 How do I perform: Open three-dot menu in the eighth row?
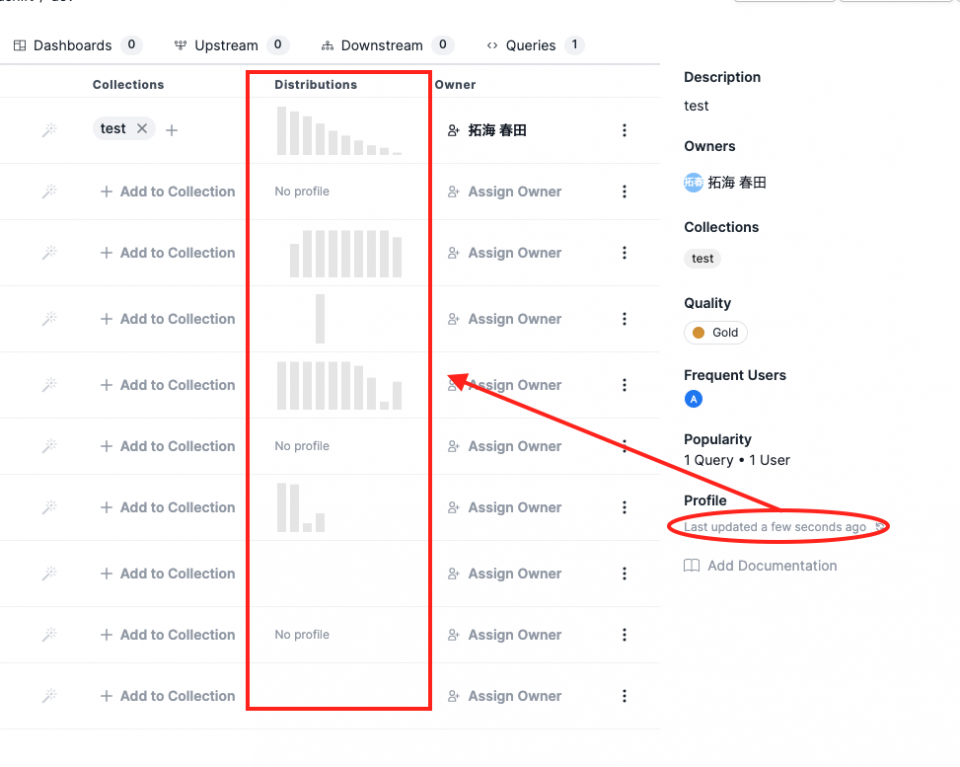(x=624, y=574)
